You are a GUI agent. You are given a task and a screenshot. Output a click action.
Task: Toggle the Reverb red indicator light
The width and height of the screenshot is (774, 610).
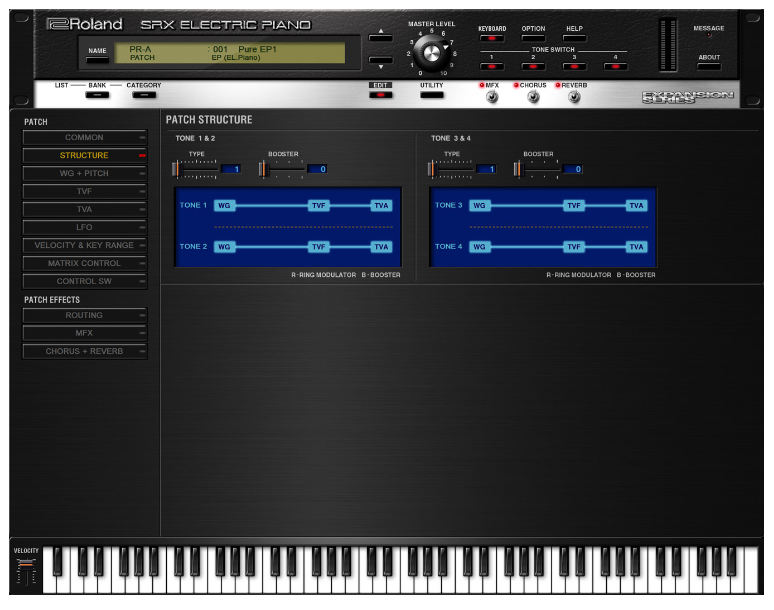click(x=558, y=85)
